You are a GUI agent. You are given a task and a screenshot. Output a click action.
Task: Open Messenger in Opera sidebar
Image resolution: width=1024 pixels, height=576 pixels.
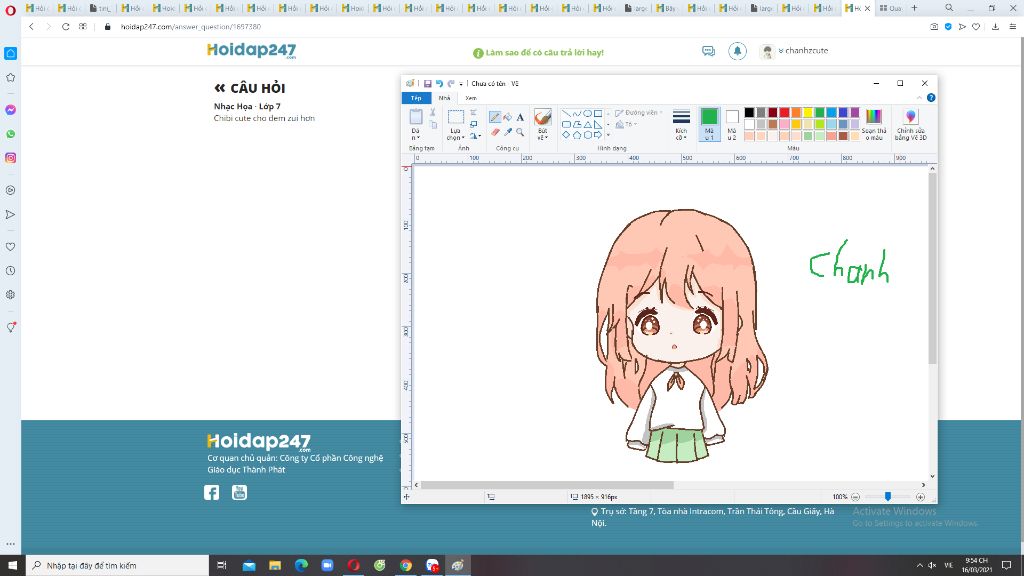tap(10, 110)
